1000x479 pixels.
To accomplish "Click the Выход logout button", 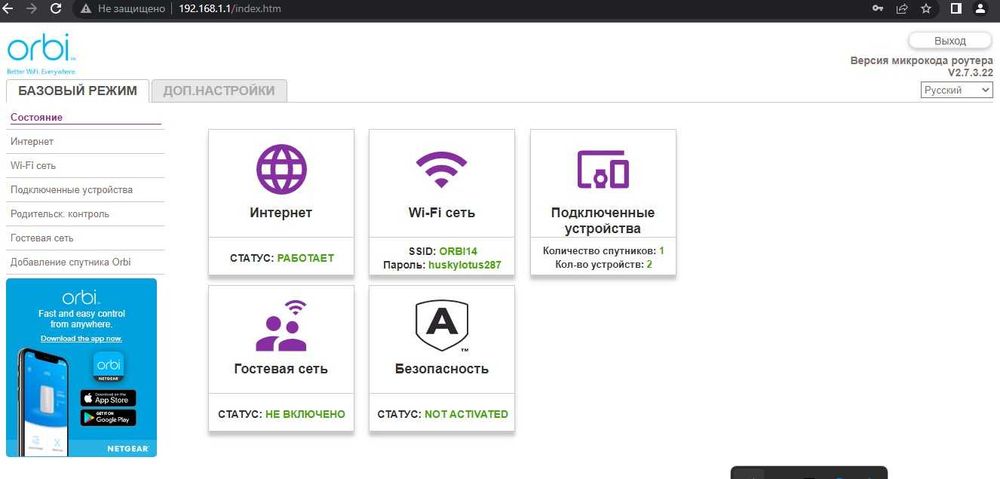I will pyautogui.click(x=950, y=41).
